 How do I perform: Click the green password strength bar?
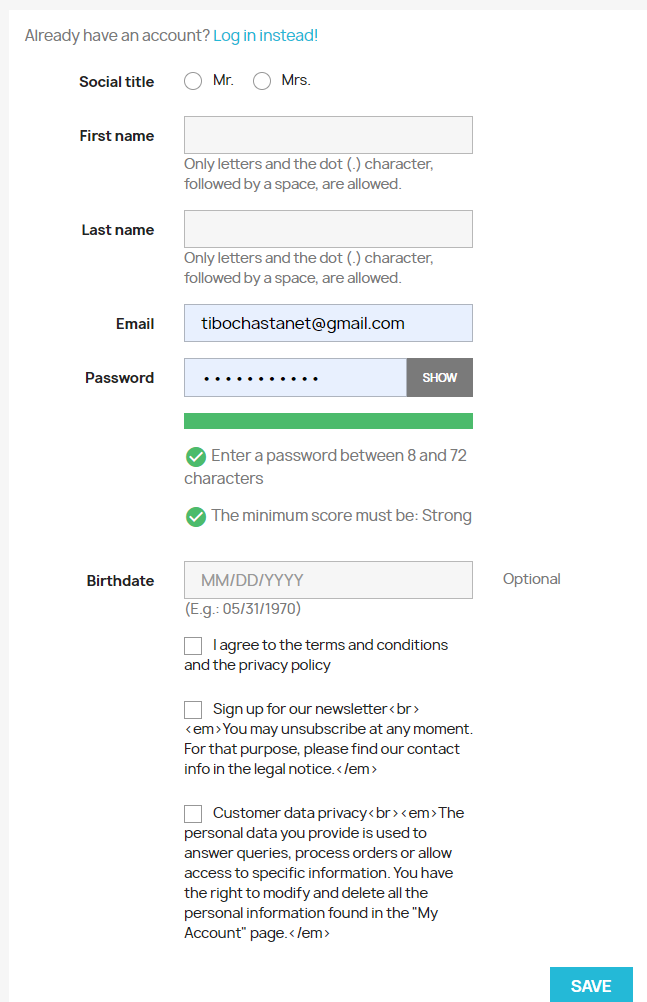click(329, 421)
